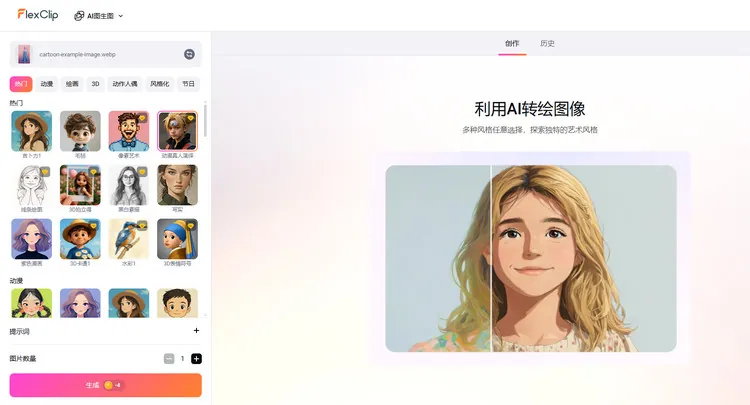This screenshot has width=750, height=405.
Task: Switch to the 创作 tab
Action: pyautogui.click(x=512, y=44)
